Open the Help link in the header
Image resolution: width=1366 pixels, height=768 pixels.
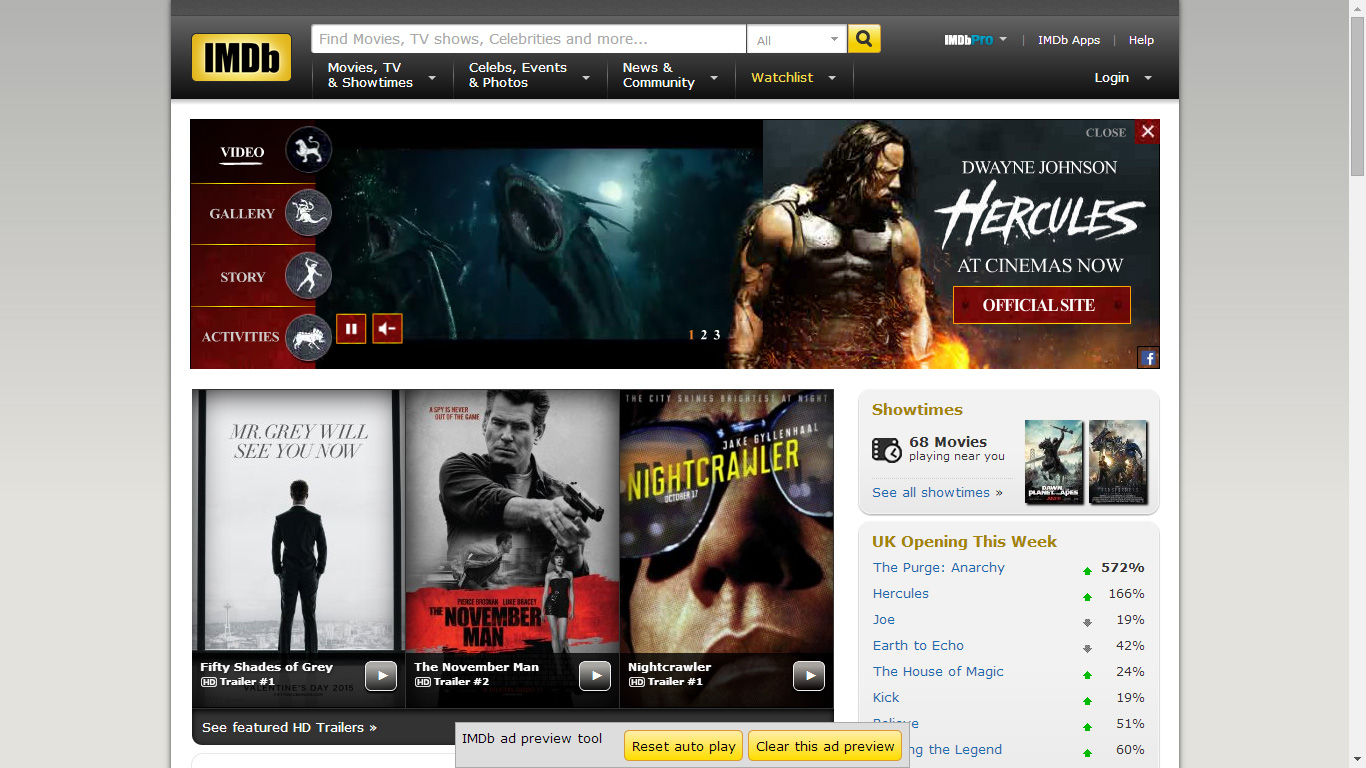pos(1141,40)
